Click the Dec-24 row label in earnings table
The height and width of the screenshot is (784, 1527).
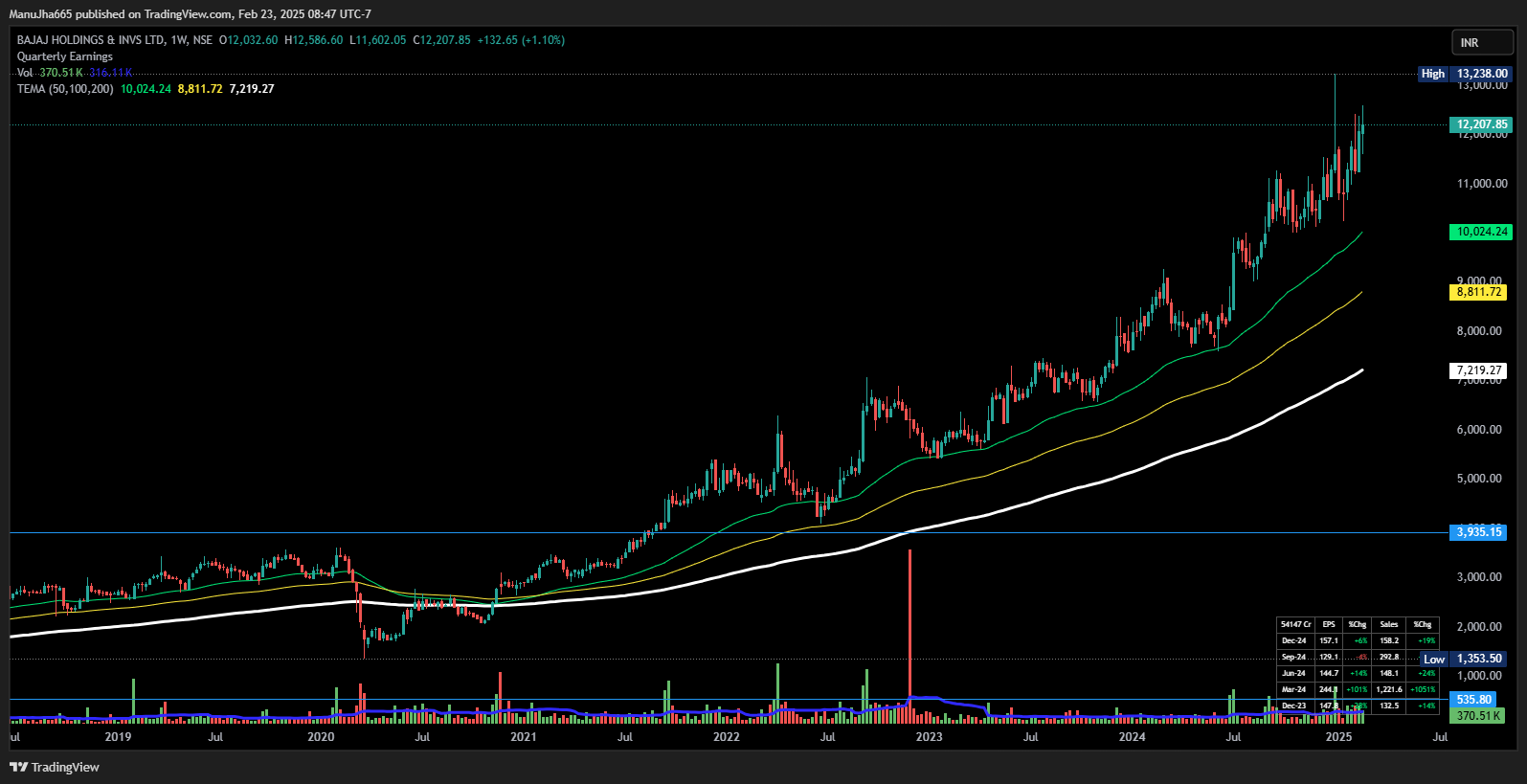coord(1294,640)
